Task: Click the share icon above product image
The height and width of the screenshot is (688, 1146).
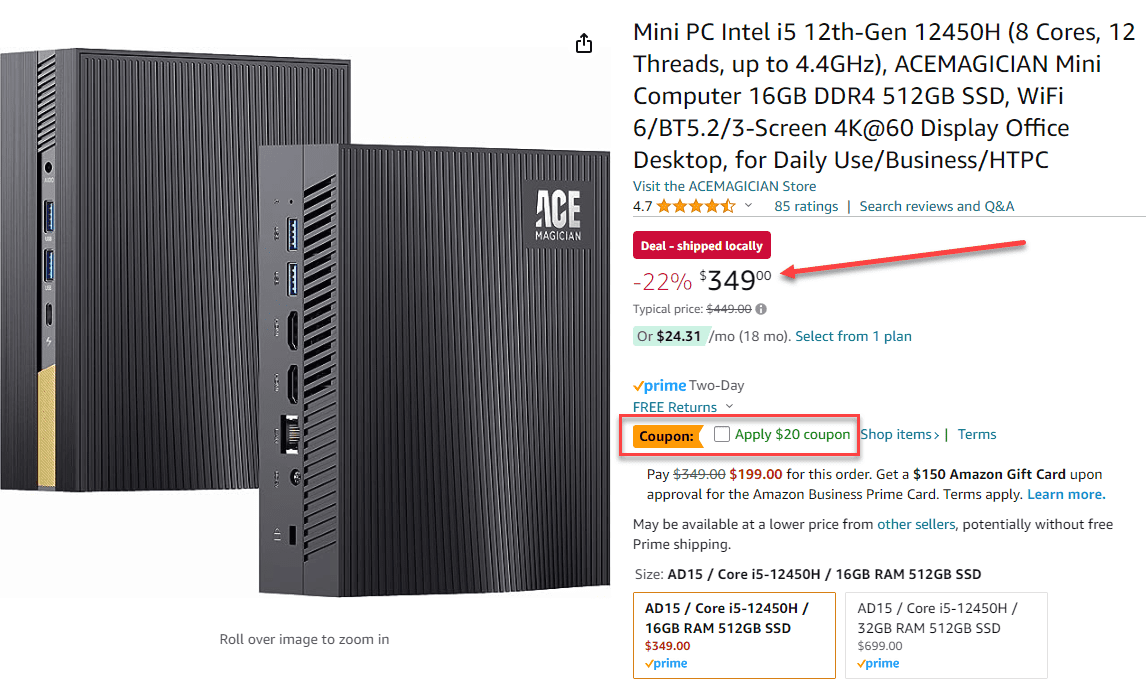Action: click(x=584, y=44)
